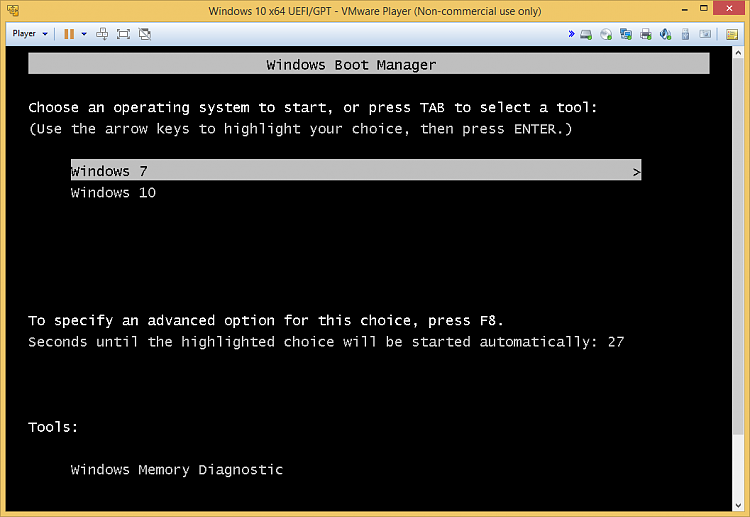Send Ctrl+Alt+Del to the virtual machine
Image resolution: width=750 pixels, height=517 pixels.
tap(102, 33)
